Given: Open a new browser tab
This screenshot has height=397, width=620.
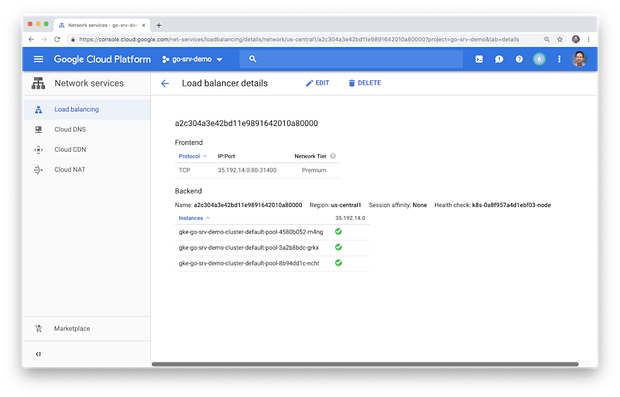Looking at the screenshot, I should (159, 25).
